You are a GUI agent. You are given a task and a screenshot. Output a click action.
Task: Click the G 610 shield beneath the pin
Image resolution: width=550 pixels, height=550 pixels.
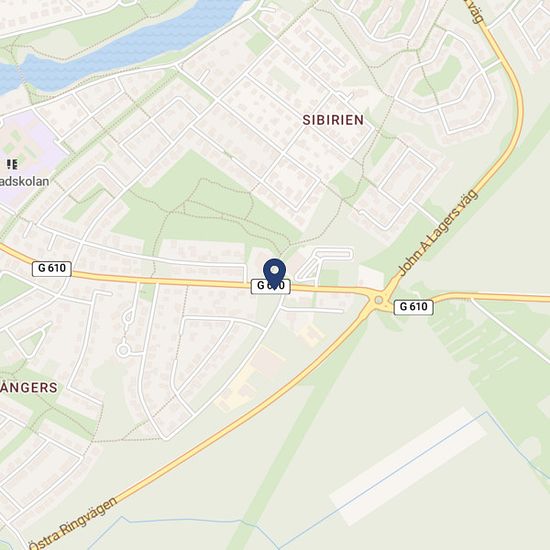point(270,287)
